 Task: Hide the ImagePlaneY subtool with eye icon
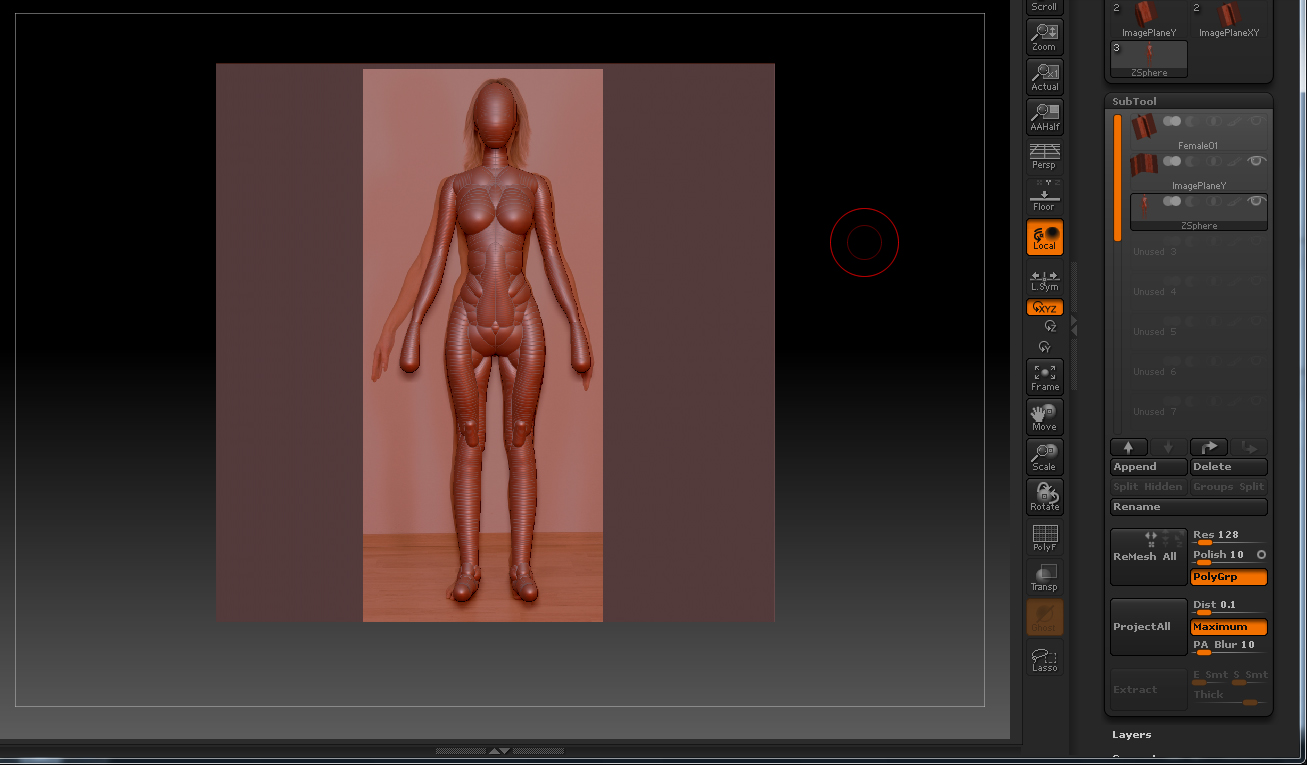[x=1257, y=161]
